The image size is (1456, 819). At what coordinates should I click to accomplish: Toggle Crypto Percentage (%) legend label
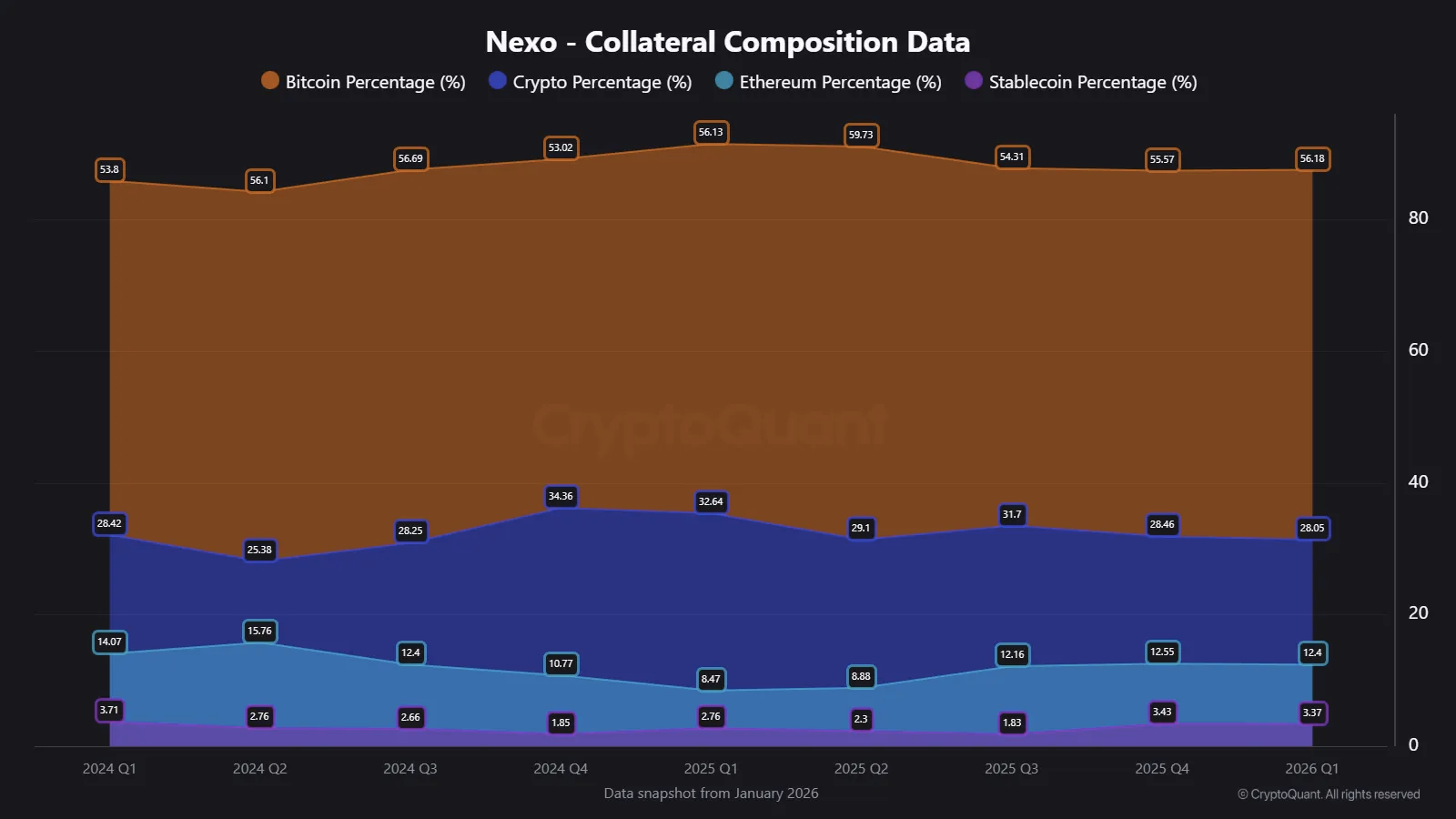(x=602, y=82)
